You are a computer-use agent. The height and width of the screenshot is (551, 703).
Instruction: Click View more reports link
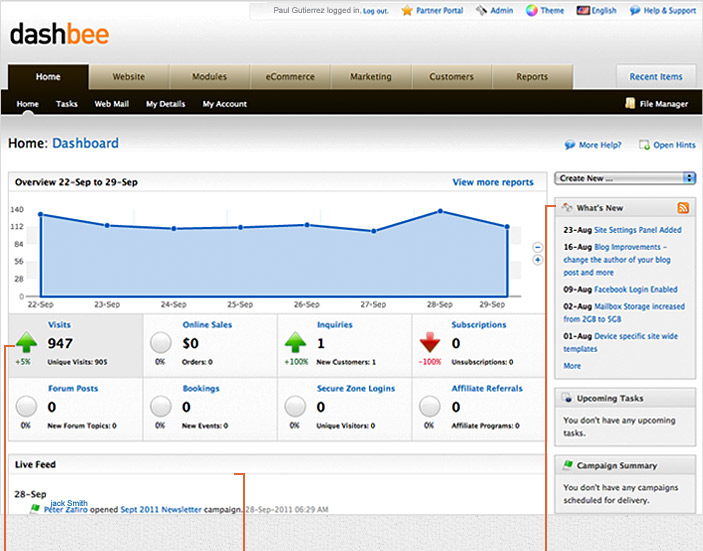[x=493, y=182]
